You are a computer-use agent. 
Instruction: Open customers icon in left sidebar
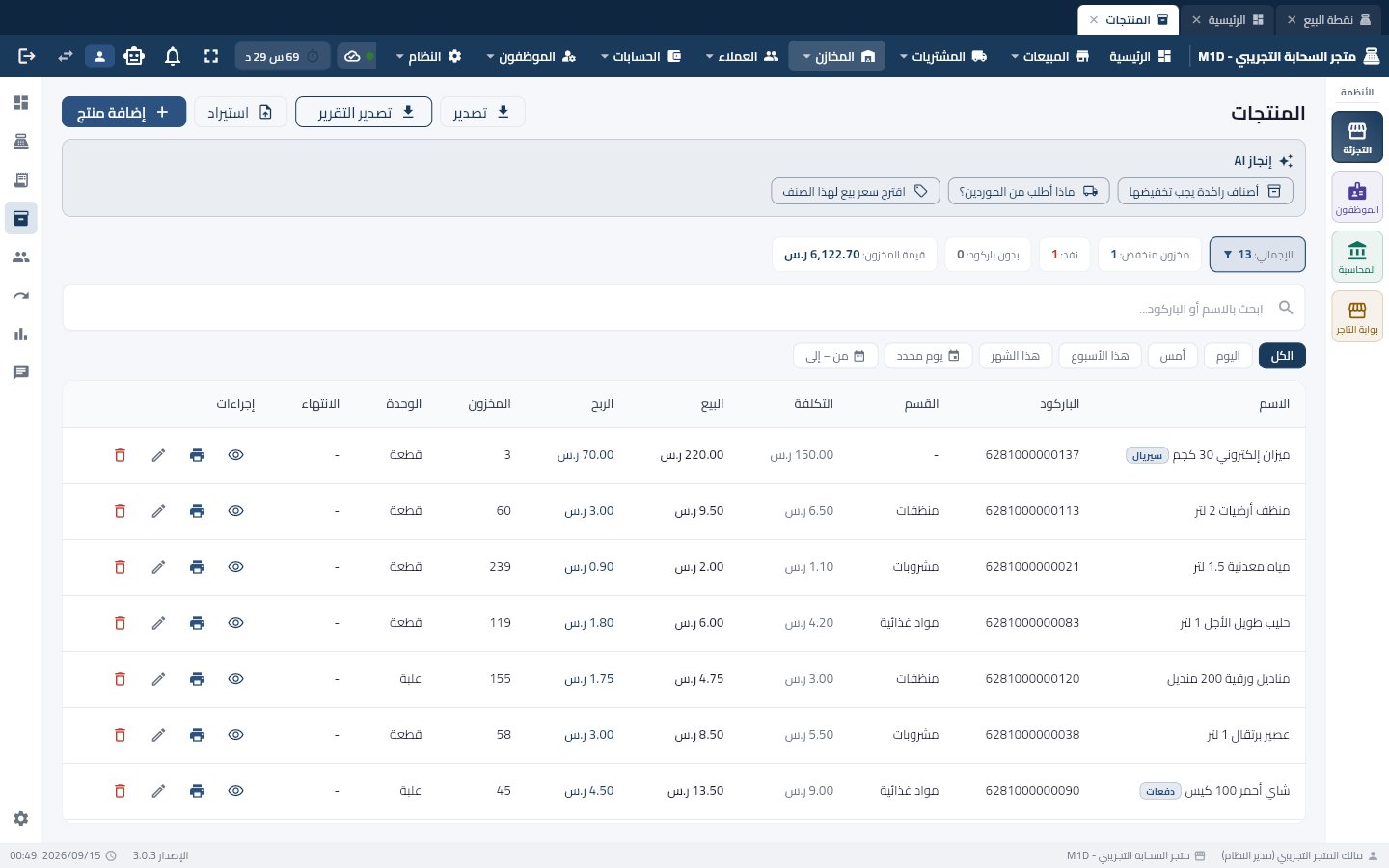pyautogui.click(x=21, y=258)
